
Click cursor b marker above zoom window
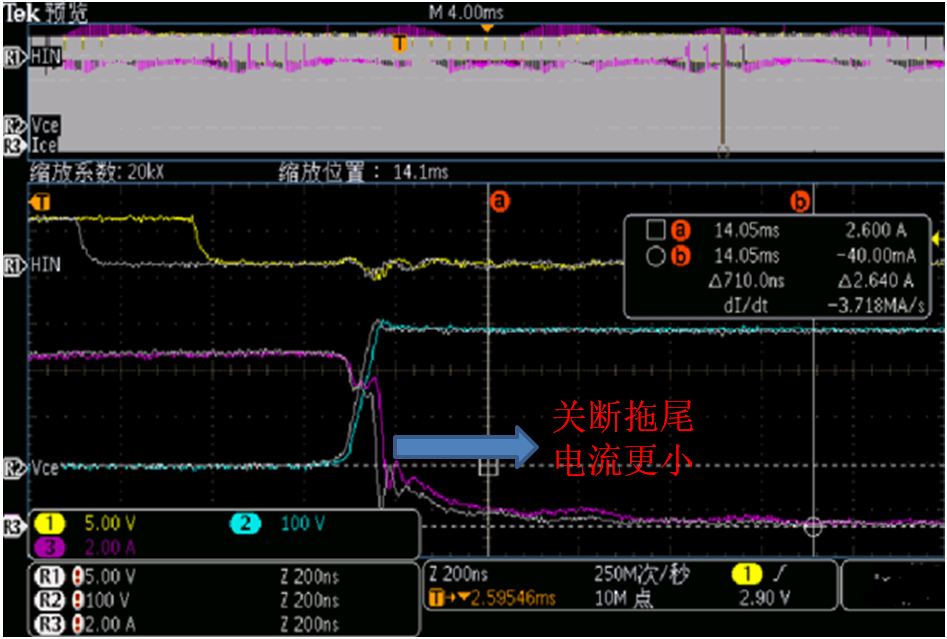point(800,202)
